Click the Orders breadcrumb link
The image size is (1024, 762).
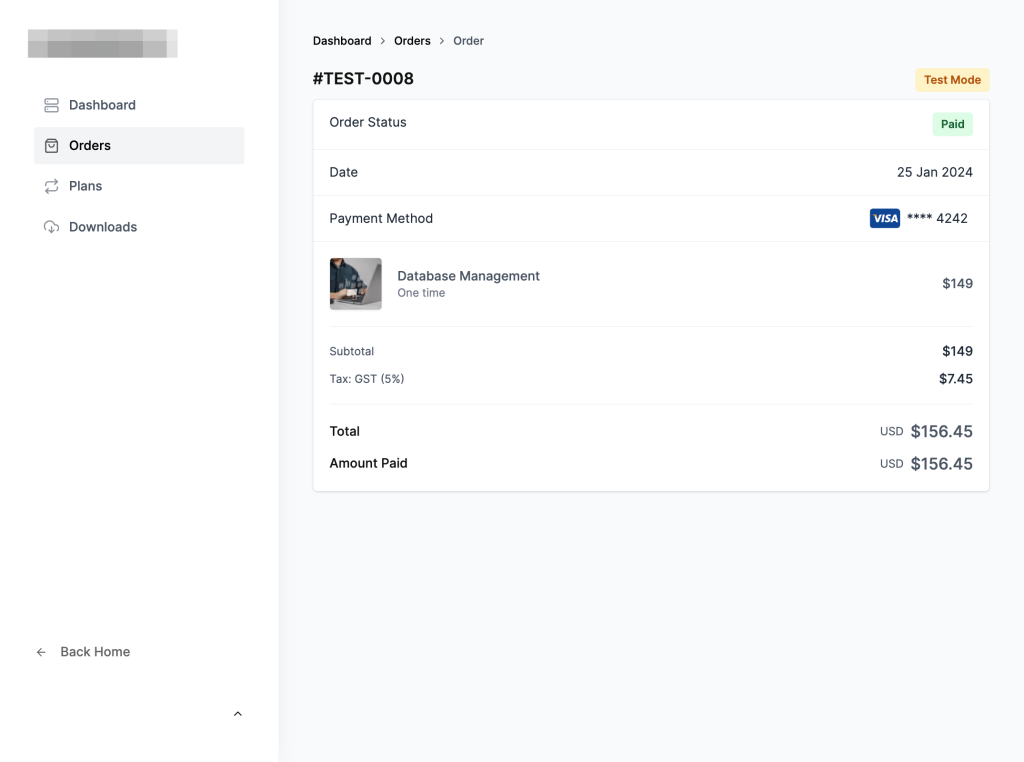pos(412,40)
